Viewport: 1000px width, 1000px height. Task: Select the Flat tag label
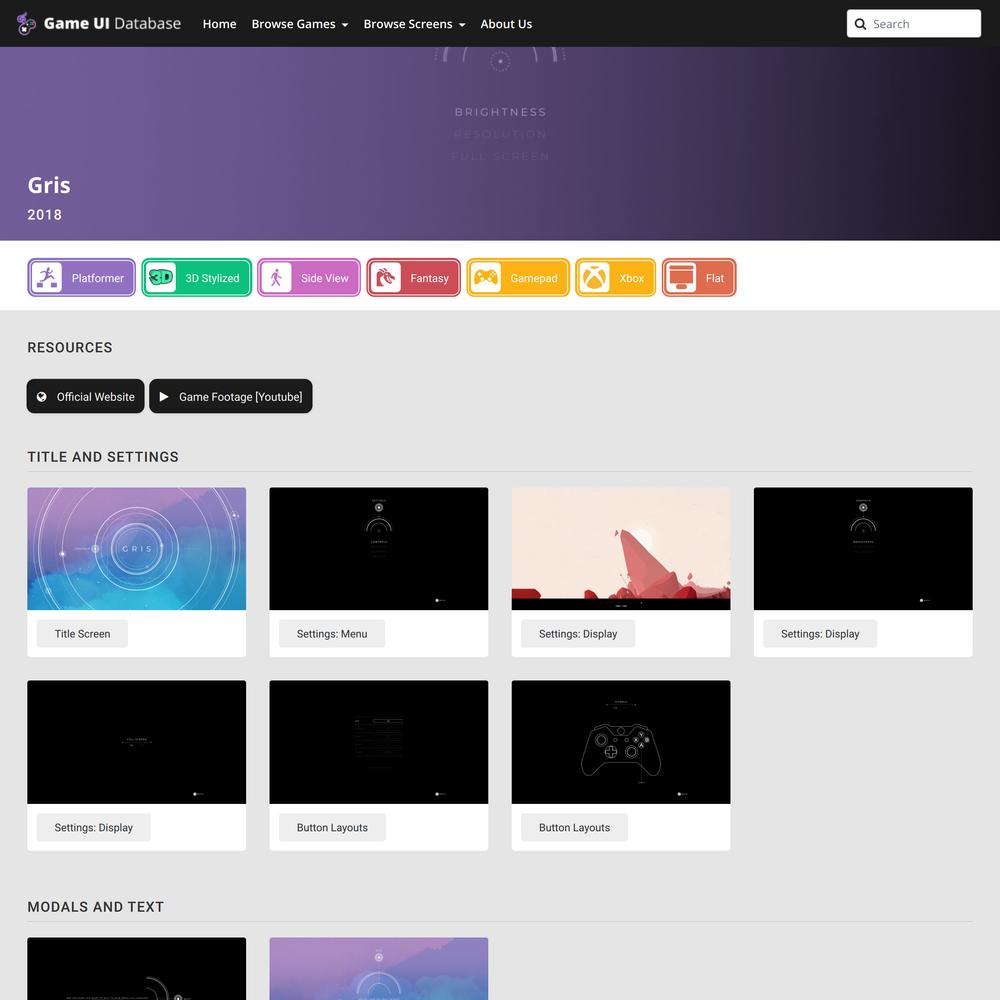(714, 278)
